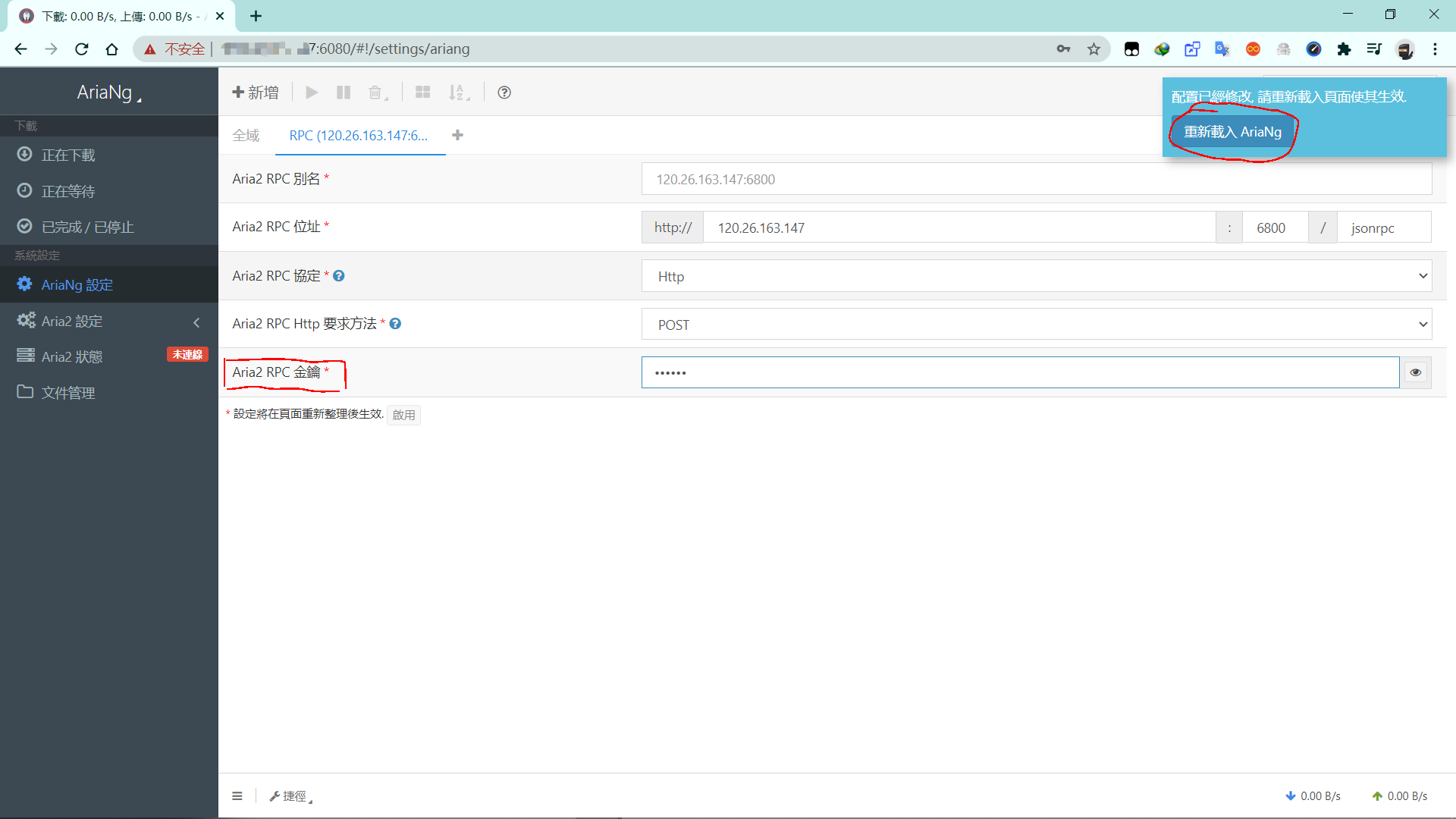The width and height of the screenshot is (1456, 819).
Task: Switch to the 全域 settings tab
Action: pyautogui.click(x=246, y=136)
